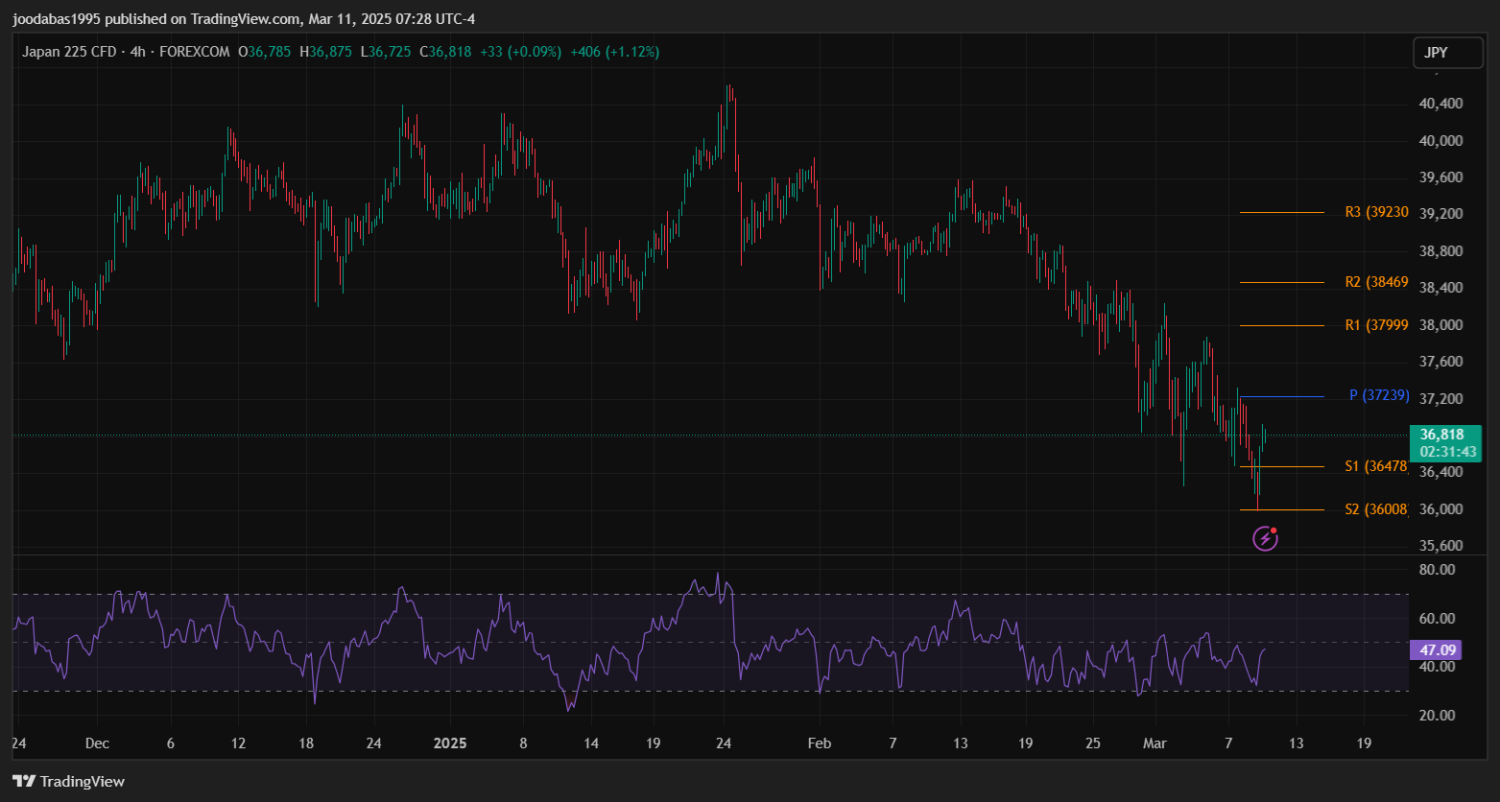Click the 40,000 level on price scale
Image resolution: width=1500 pixels, height=802 pixels.
click(x=1442, y=140)
